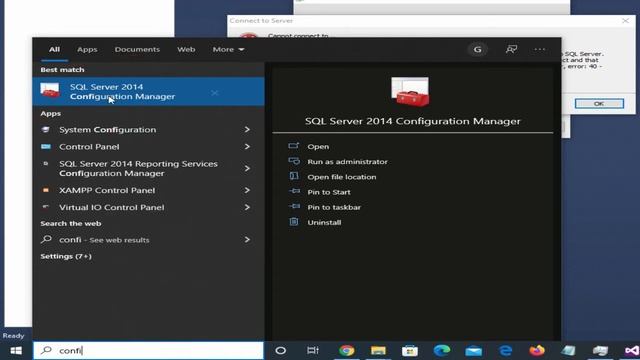Click the Uninstall trash icon
Image resolution: width=640 pixels, height=360 pixels.
pyautogui.click(x=293, y=222)
